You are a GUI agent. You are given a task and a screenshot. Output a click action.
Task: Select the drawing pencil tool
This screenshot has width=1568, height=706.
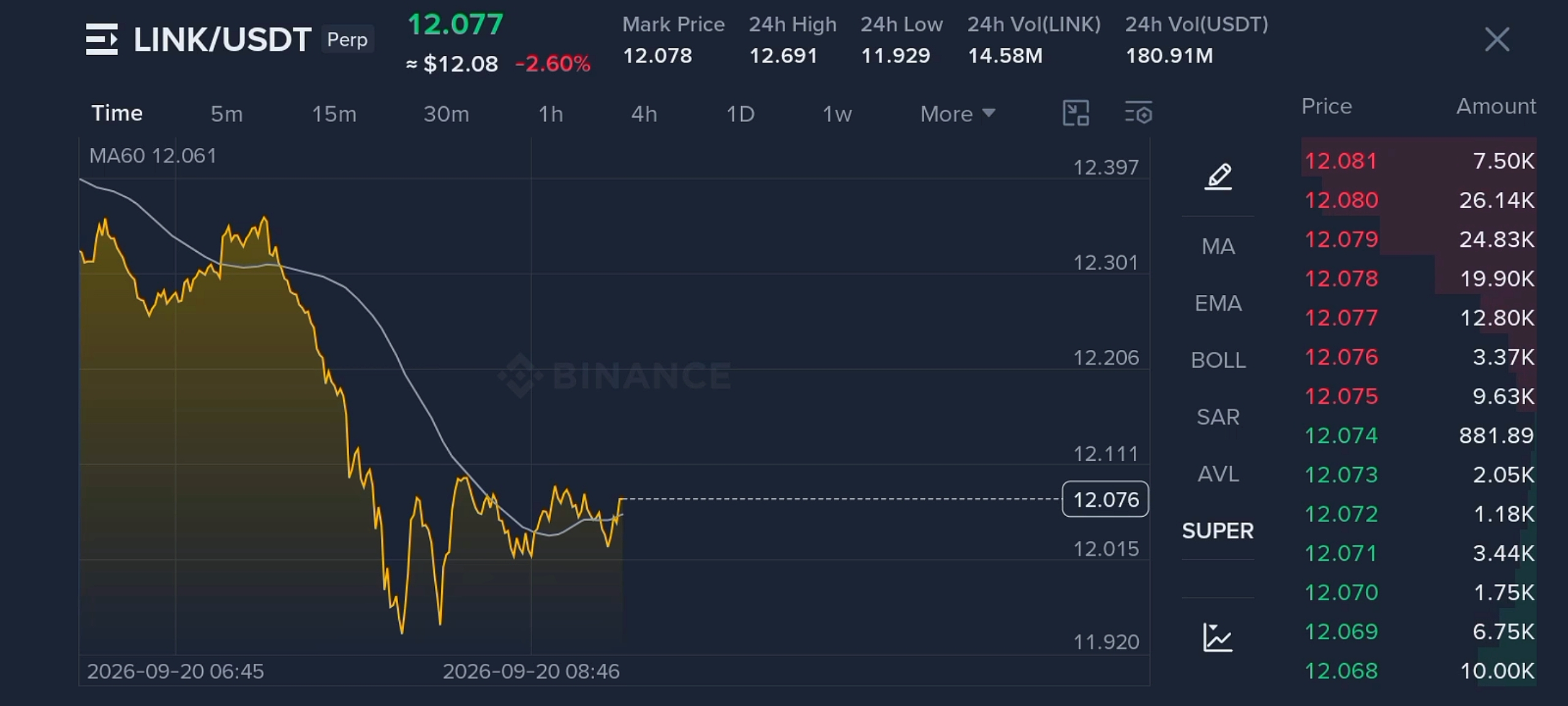tap(1218, 176)
